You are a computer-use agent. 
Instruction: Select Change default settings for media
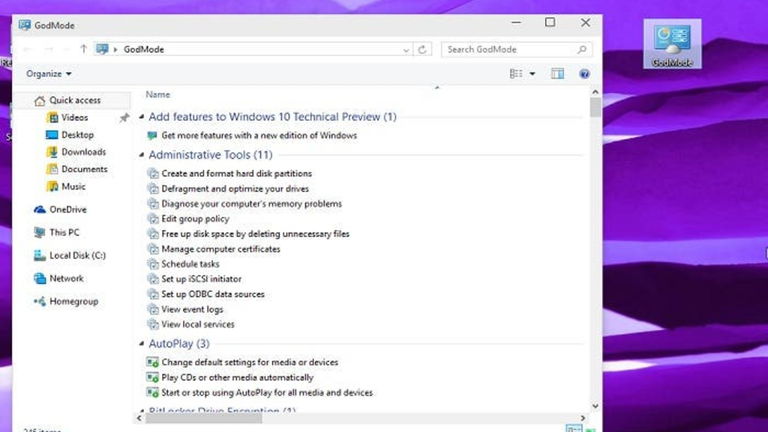(x=243, y=362)
